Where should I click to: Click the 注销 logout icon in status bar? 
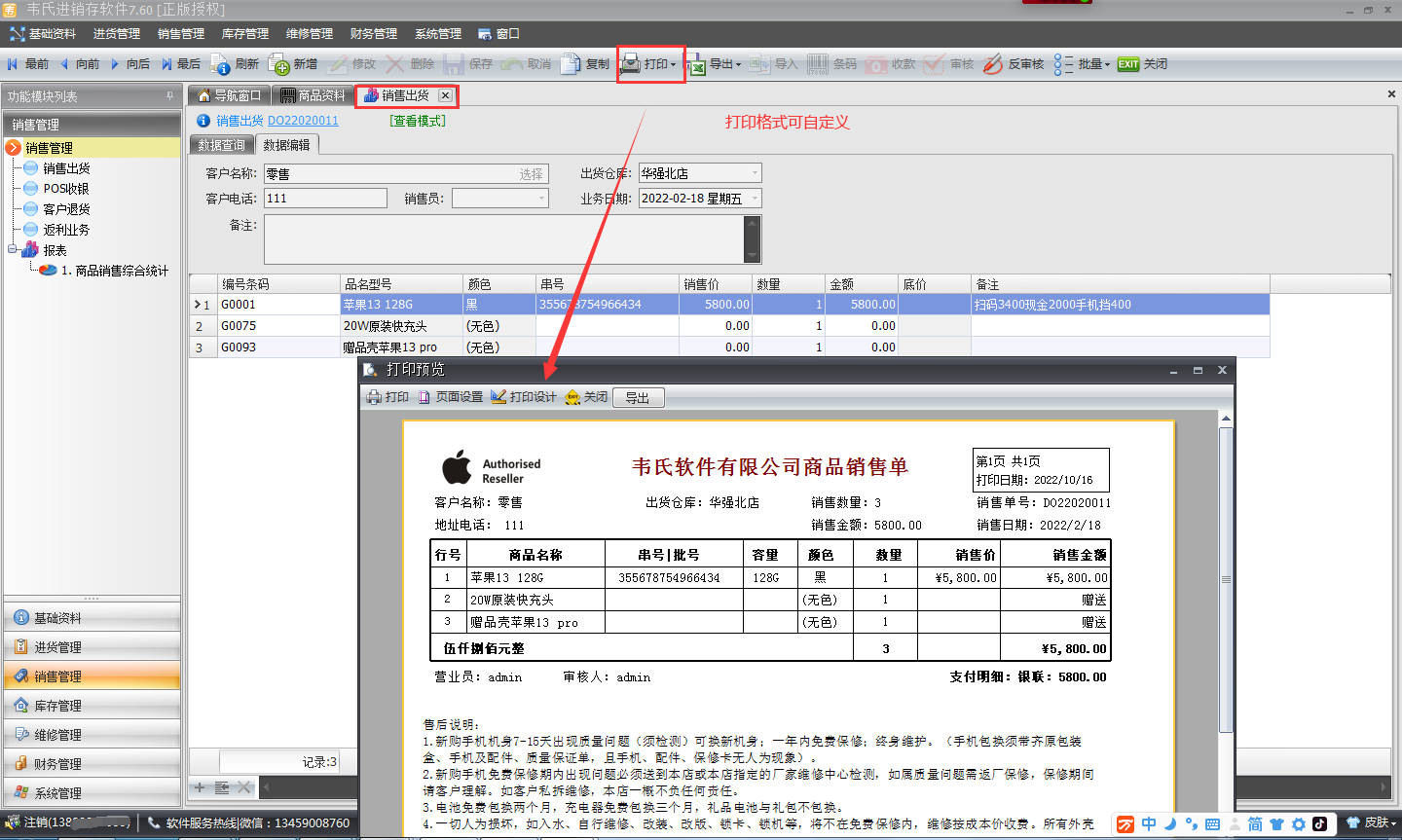pos(12,822)
